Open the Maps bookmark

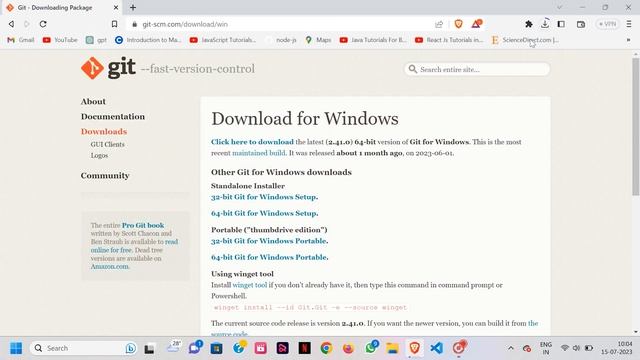click(x=318, y=40)
